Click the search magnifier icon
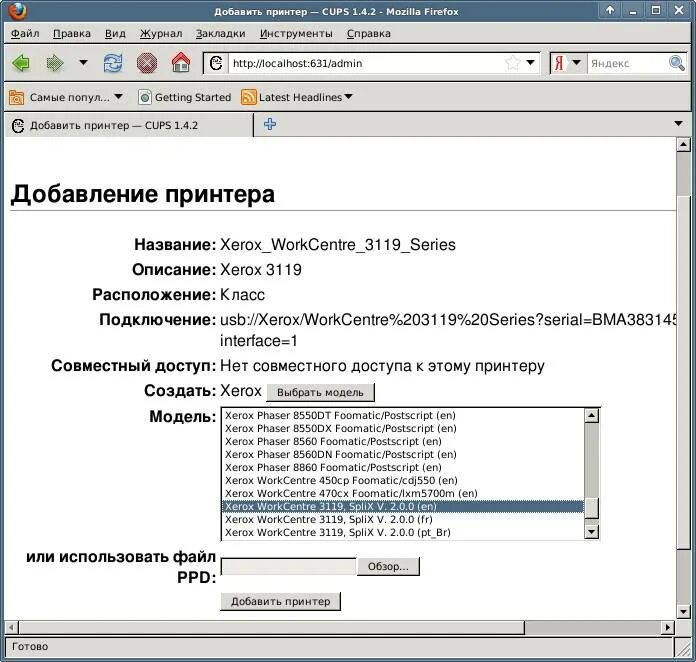 [676, 63]
